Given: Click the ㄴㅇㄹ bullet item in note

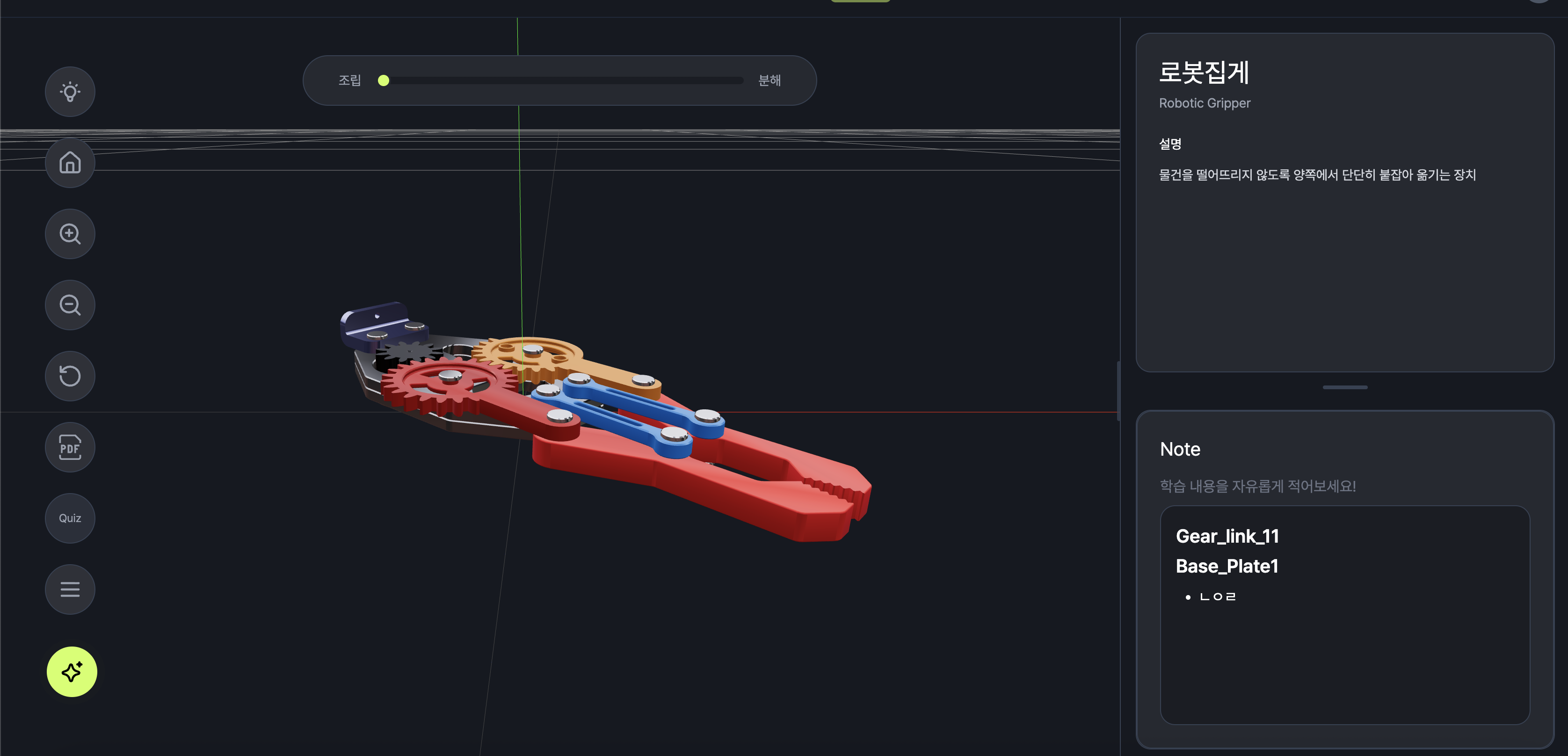Looking at the screenshot, I should tap(1217, 596).
